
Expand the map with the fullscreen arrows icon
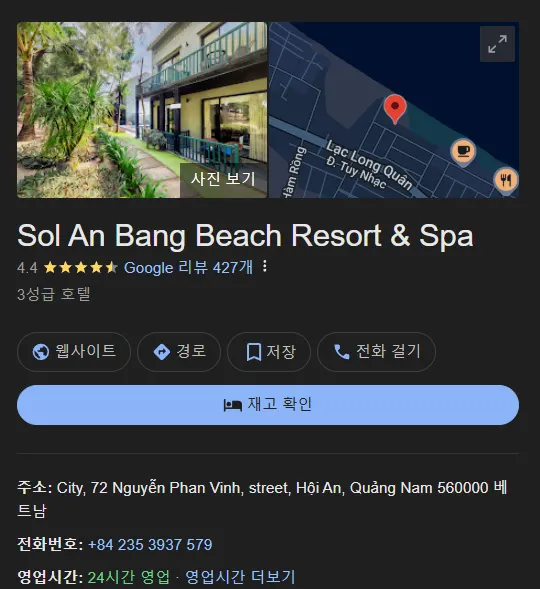coord(497,44)
